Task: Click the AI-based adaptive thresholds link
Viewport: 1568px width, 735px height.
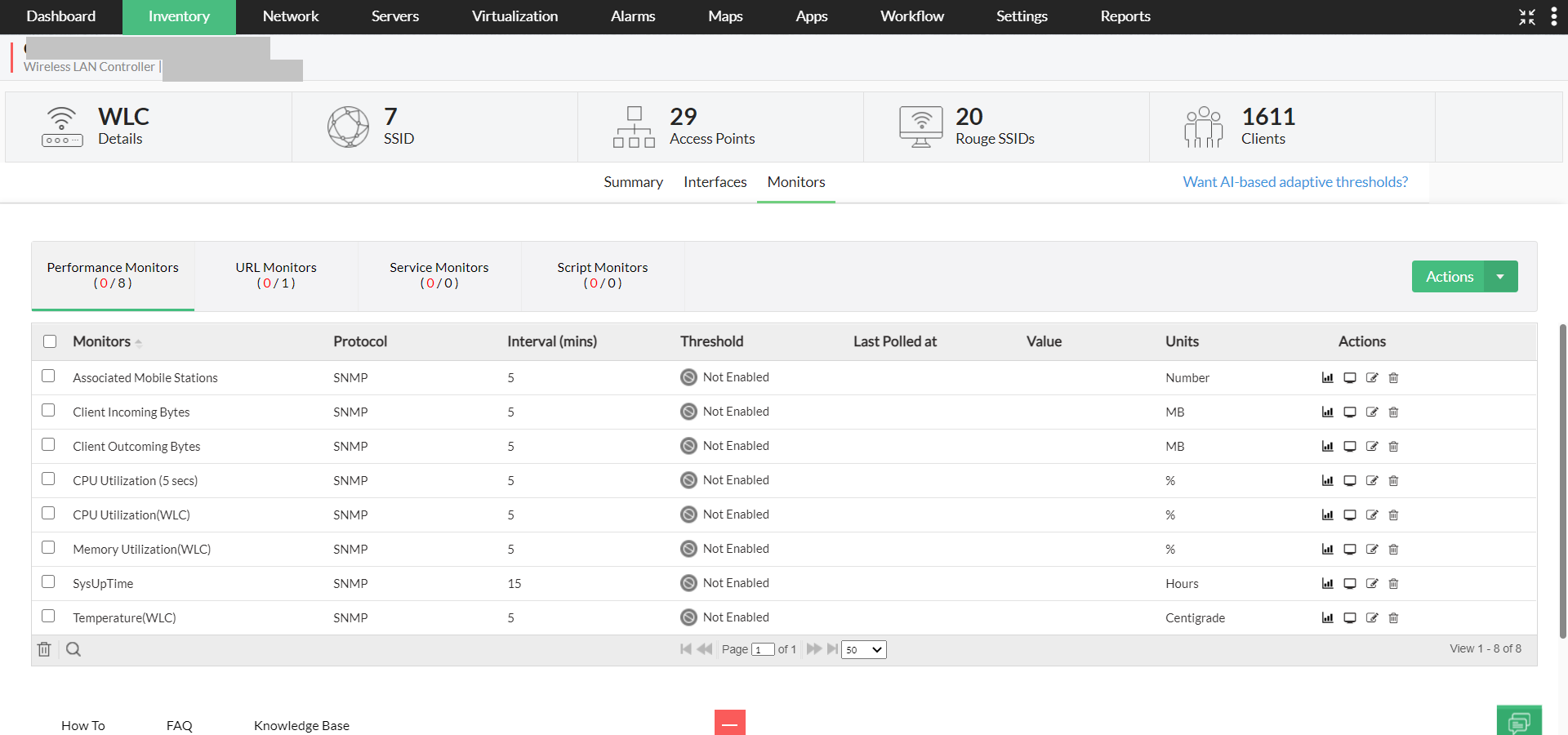Action: tap(1295, 182)
